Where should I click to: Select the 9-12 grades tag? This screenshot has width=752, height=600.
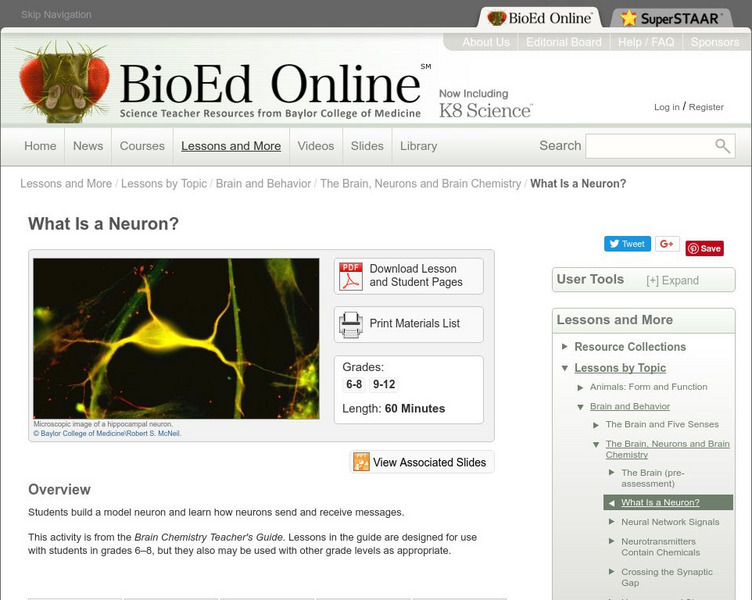(x=384, y=384)
